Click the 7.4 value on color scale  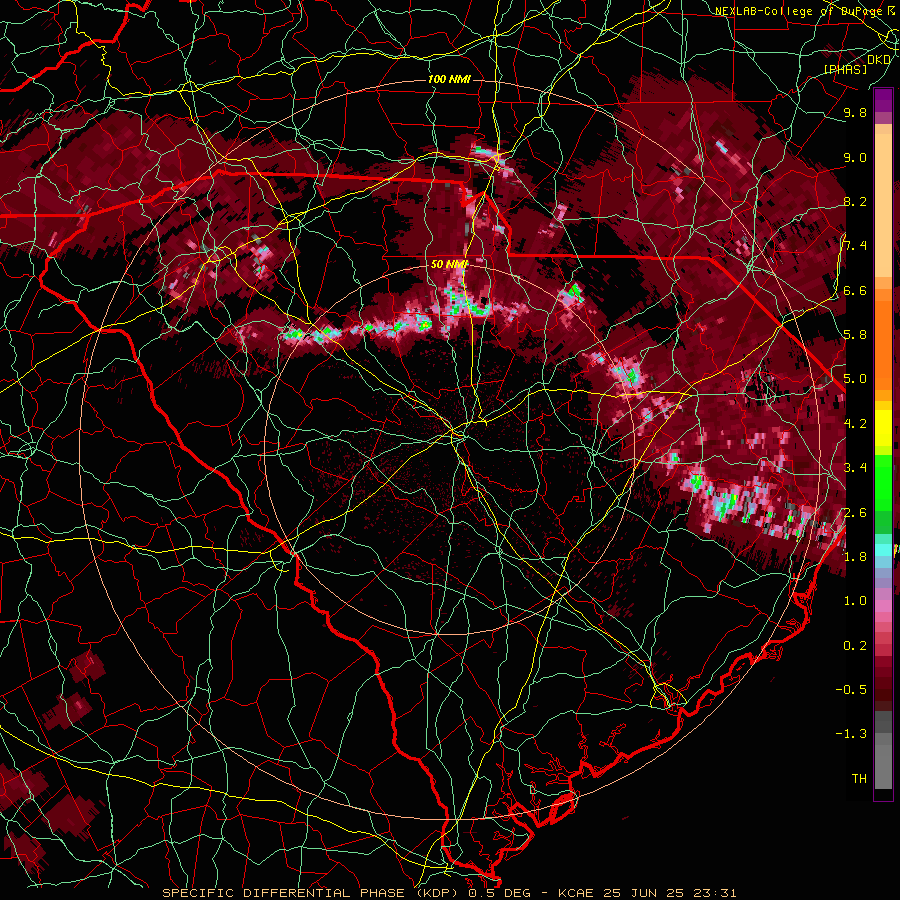[x=855, y=246]
